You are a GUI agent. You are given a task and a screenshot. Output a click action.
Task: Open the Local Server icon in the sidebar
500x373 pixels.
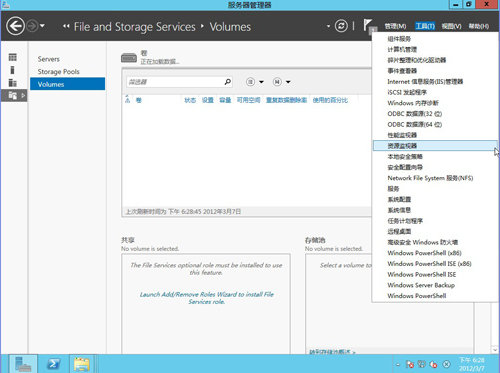pos(13,70)
